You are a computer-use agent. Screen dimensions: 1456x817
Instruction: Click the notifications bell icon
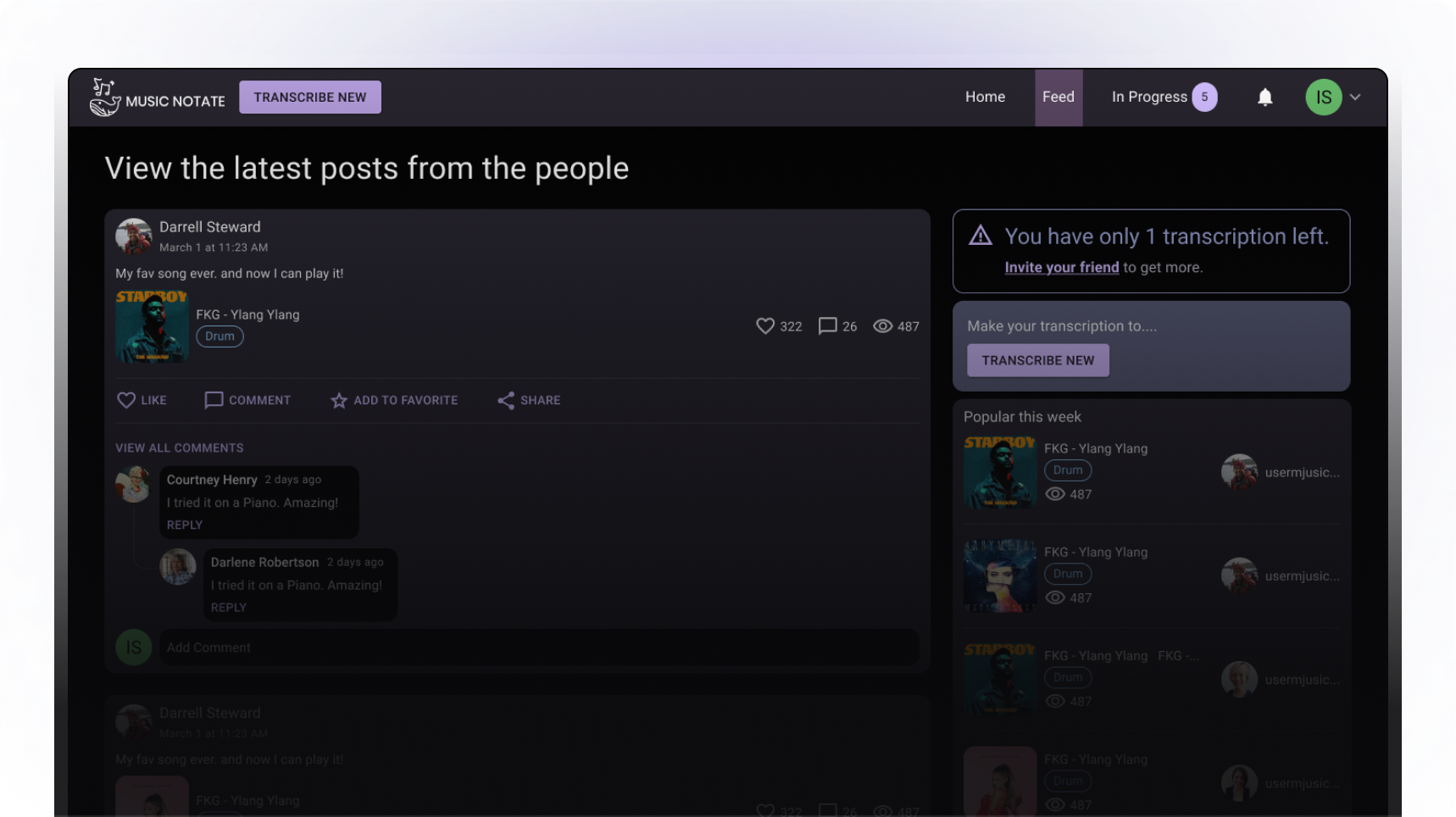coord(1265,97)
